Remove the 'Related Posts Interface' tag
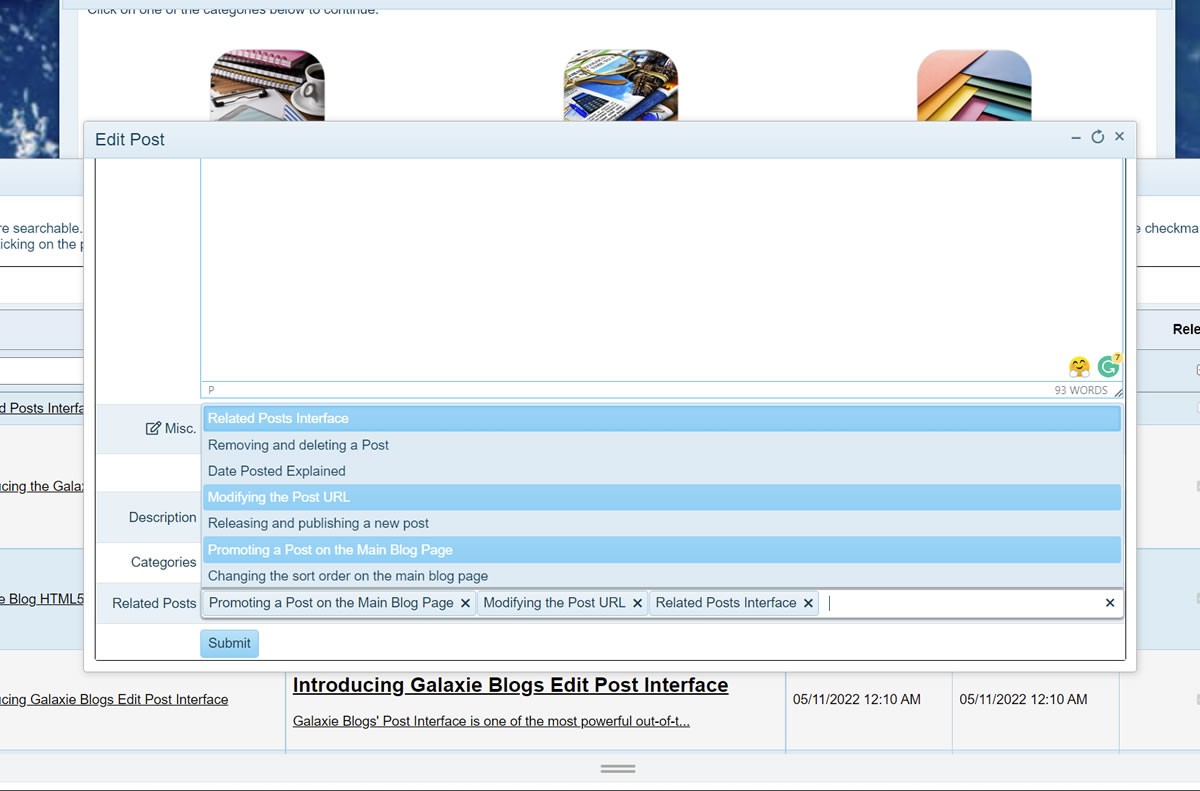 (x=808, y=603)
